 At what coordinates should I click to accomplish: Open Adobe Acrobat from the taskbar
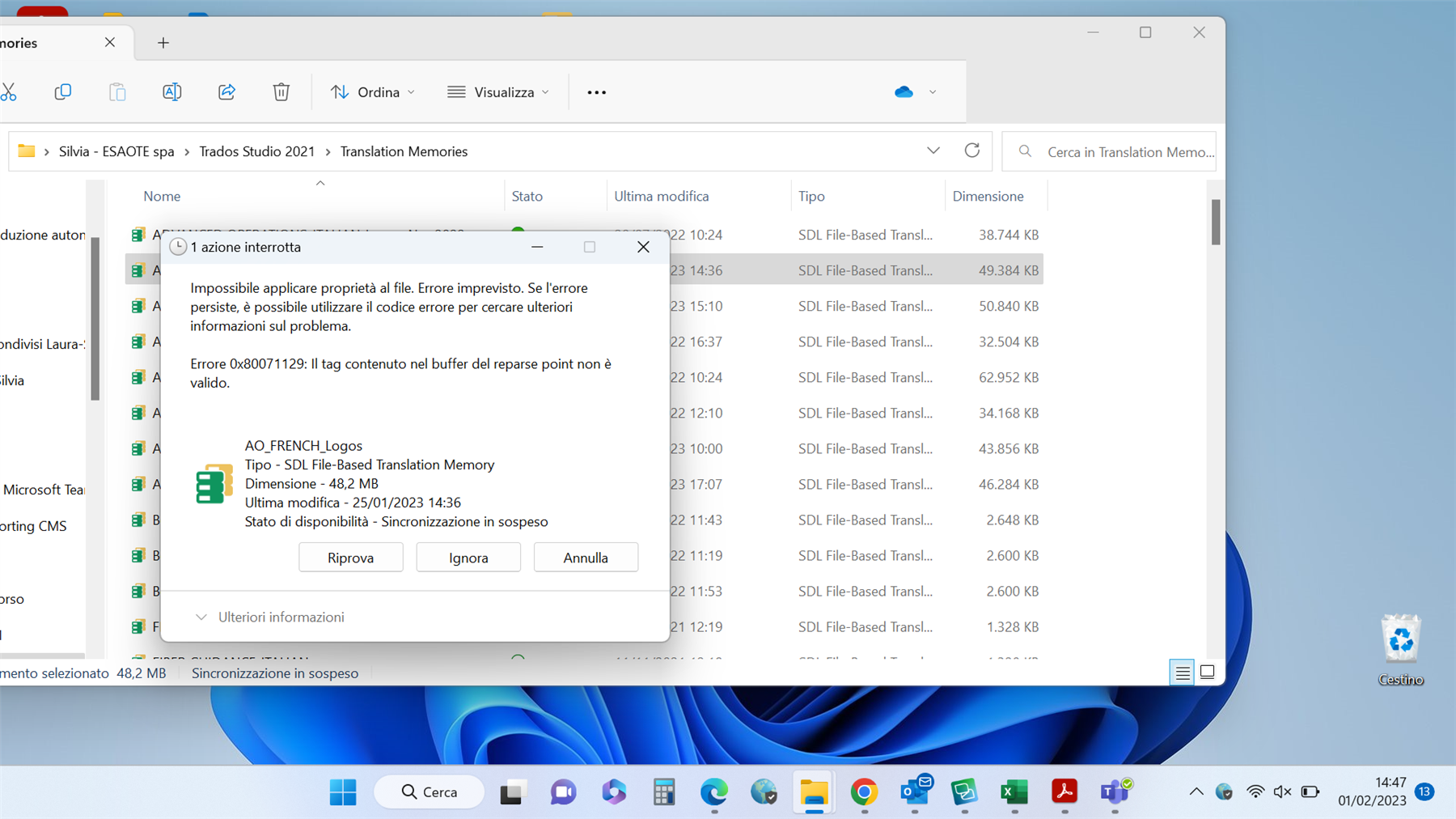tap(1064, 792)
